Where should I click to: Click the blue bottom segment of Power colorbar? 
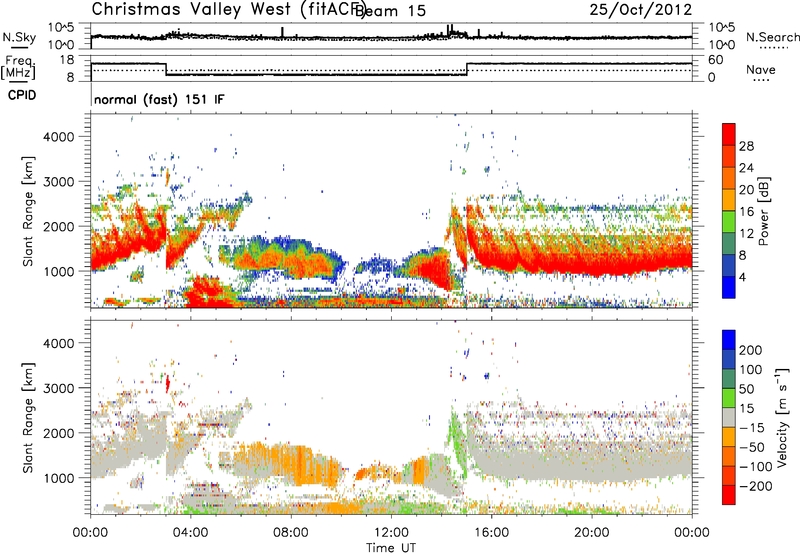[x=729, y=287]
